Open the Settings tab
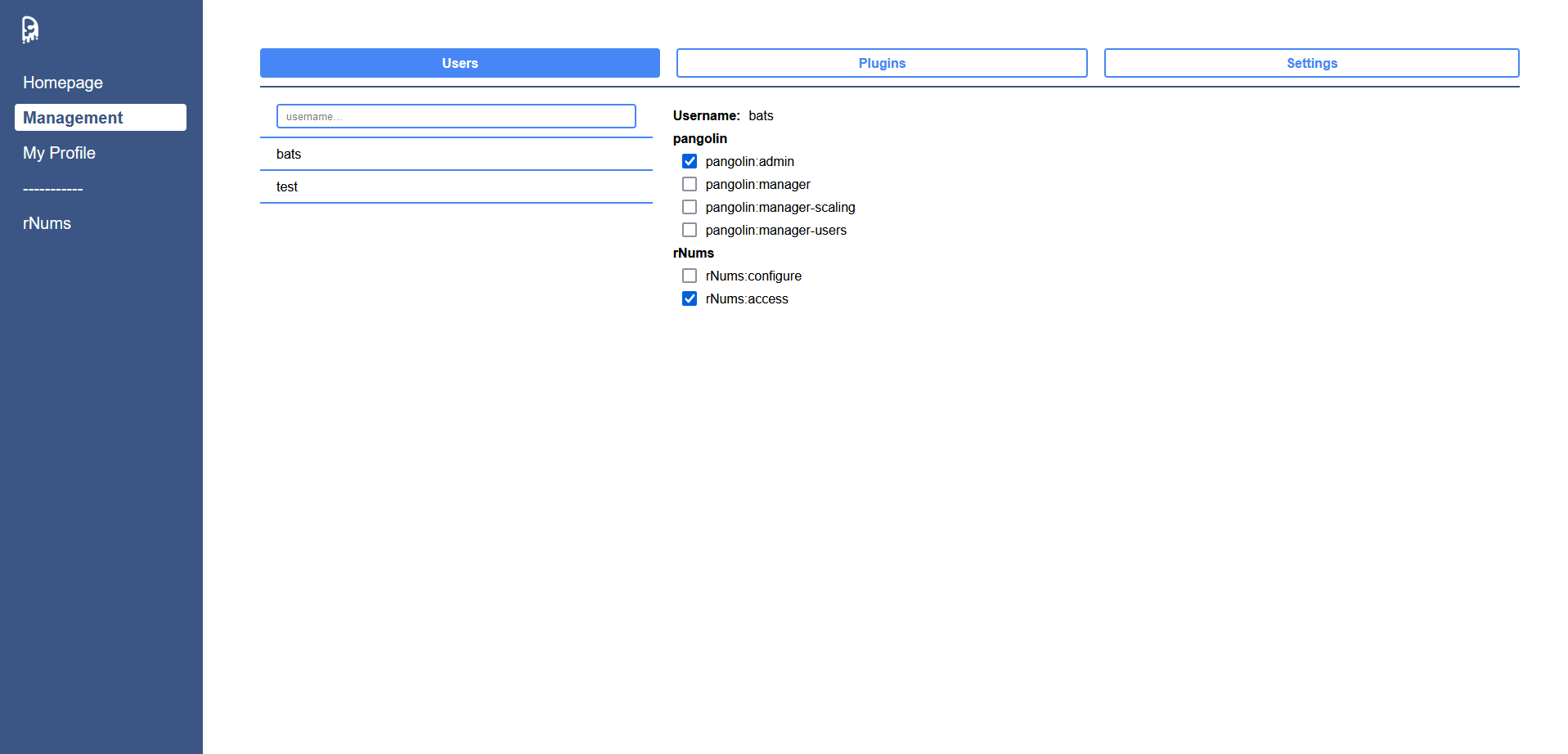 click(1311, 63)
